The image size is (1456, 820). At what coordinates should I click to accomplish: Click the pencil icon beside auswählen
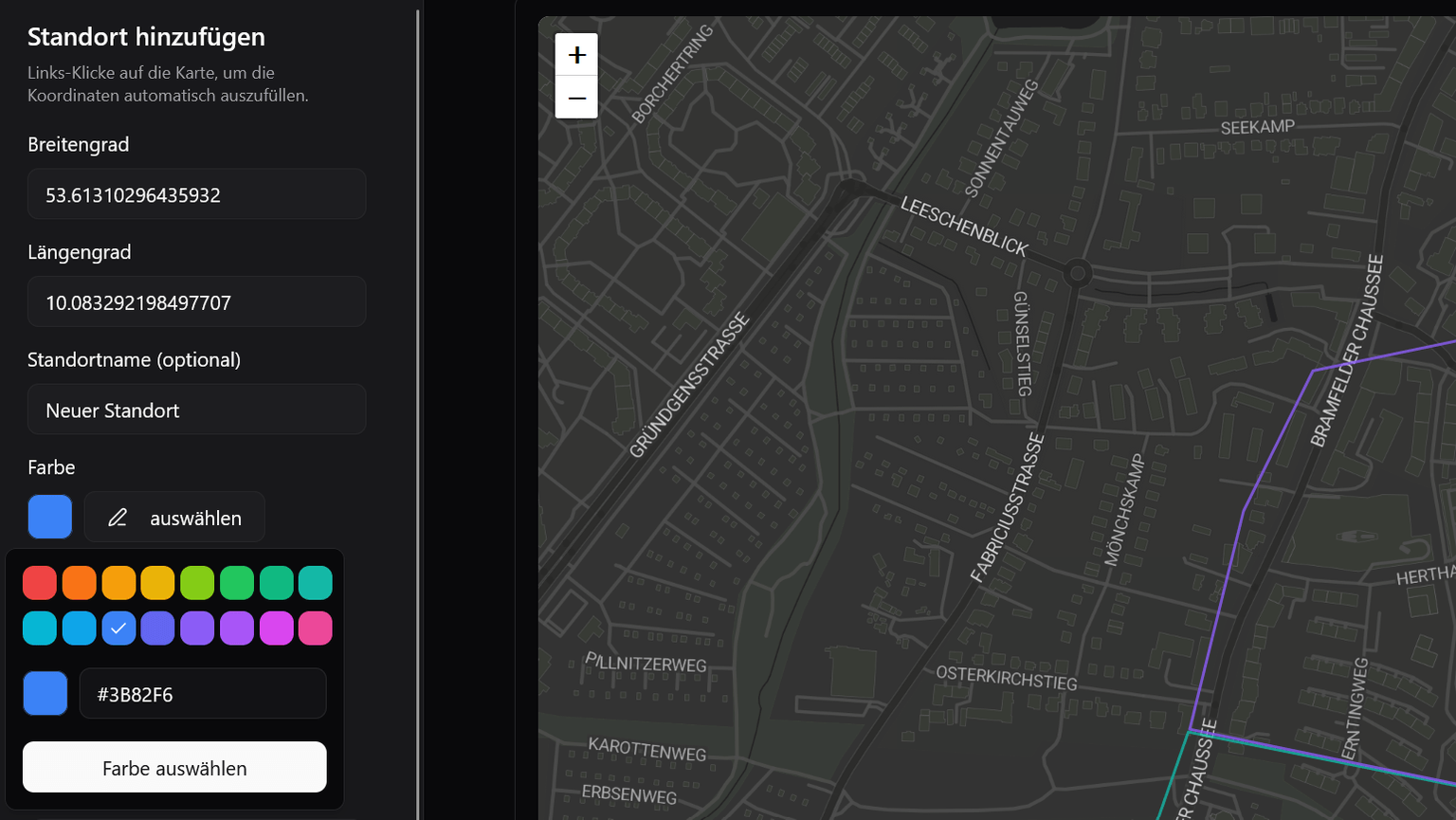118,518
